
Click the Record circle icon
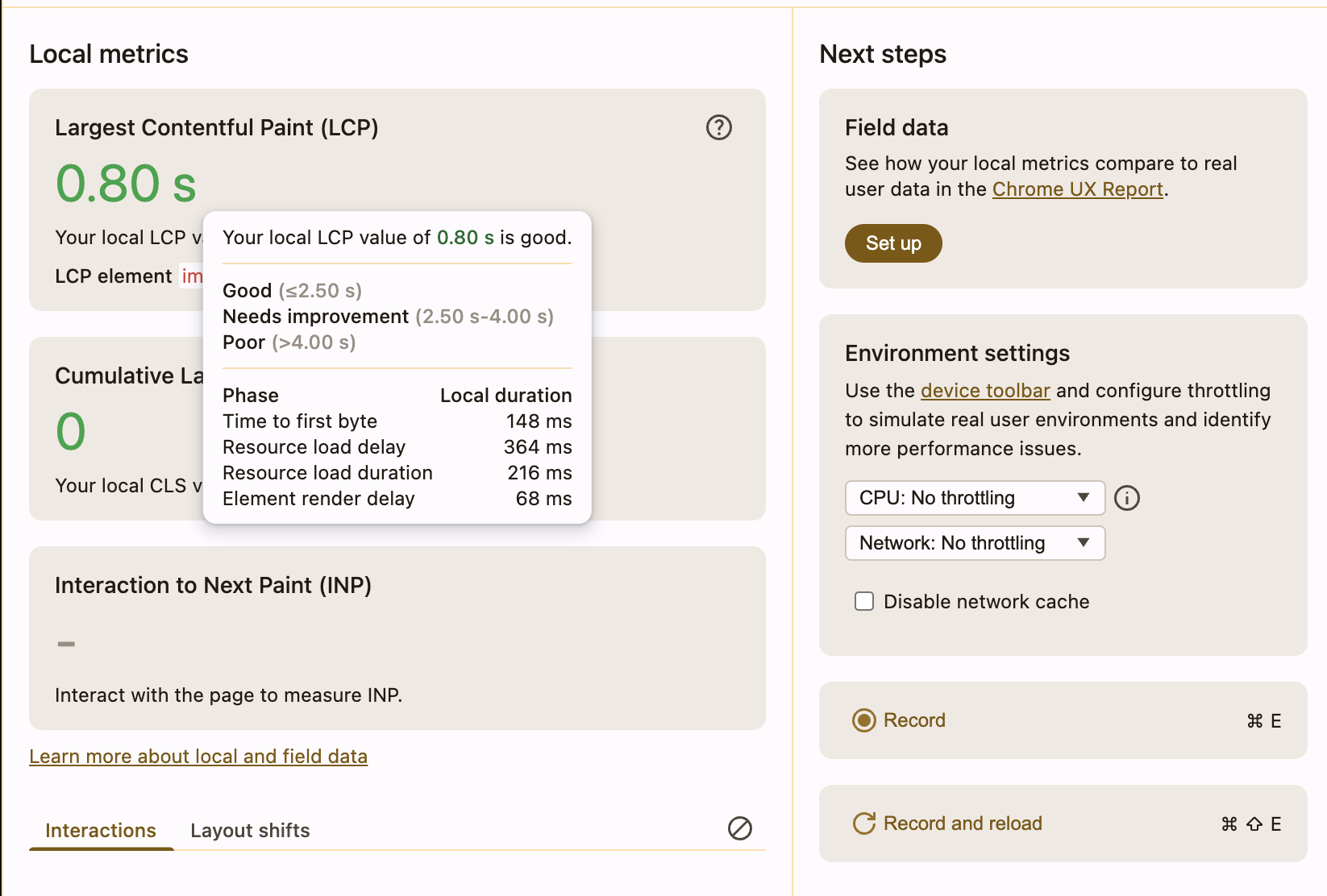coord(863,720)
